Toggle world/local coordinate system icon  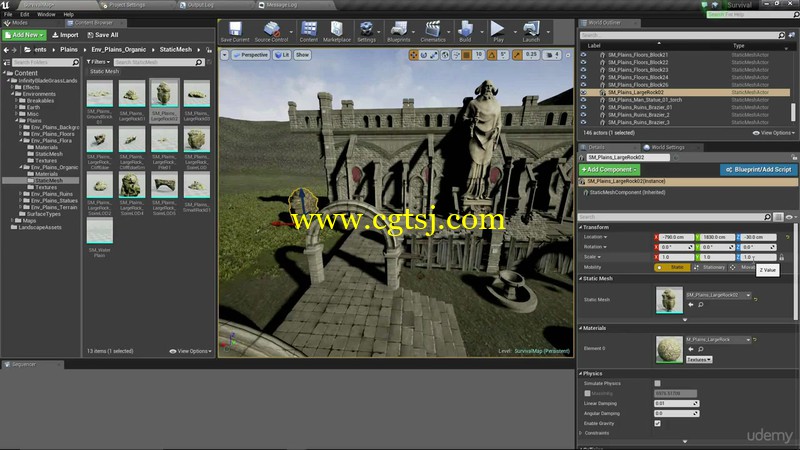click(445, 55)
